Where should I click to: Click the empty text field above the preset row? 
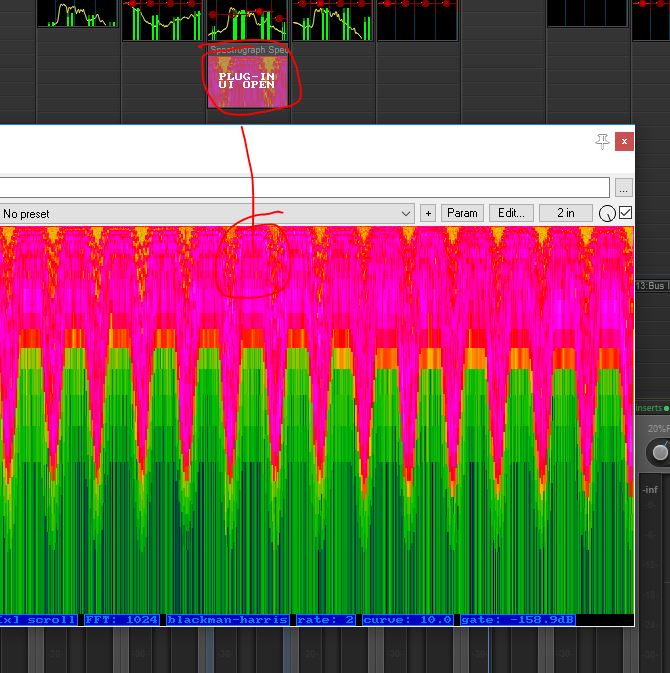click(x=304, y=188)
